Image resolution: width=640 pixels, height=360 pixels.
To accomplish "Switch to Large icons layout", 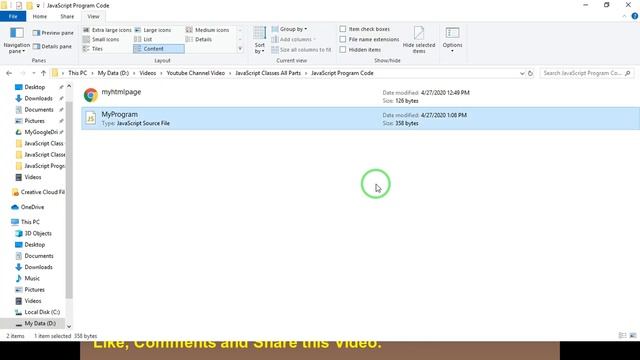I will coord(153,30).
